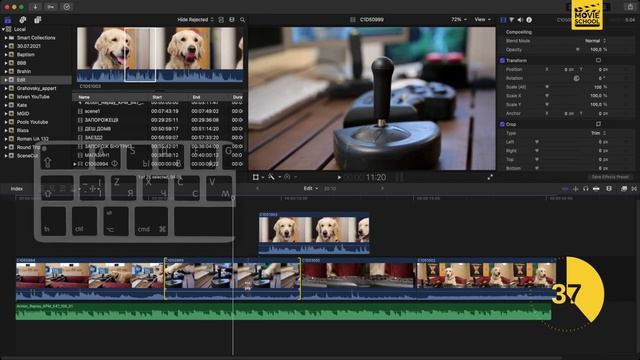
Task: Show the Transitions browser
Action: [x=634, y=189]
